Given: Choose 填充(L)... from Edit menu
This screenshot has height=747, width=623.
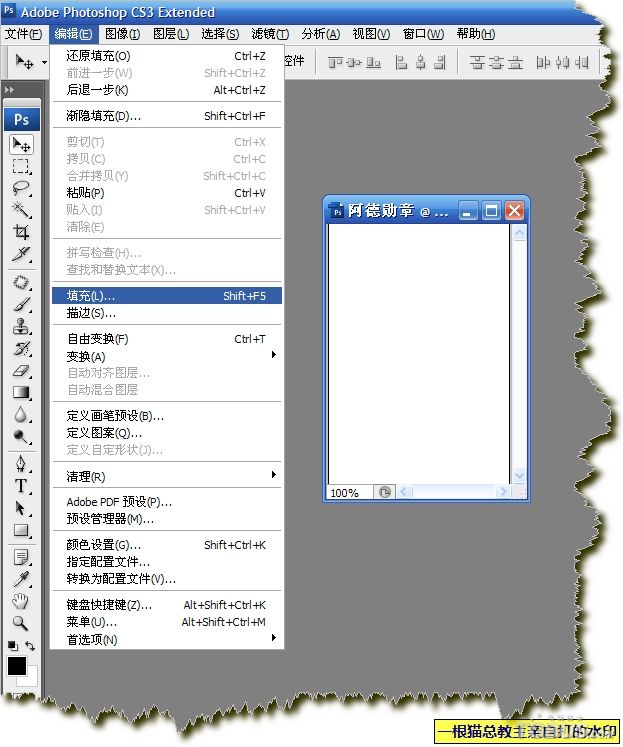Looking at the screenshot, I should 167,296.
